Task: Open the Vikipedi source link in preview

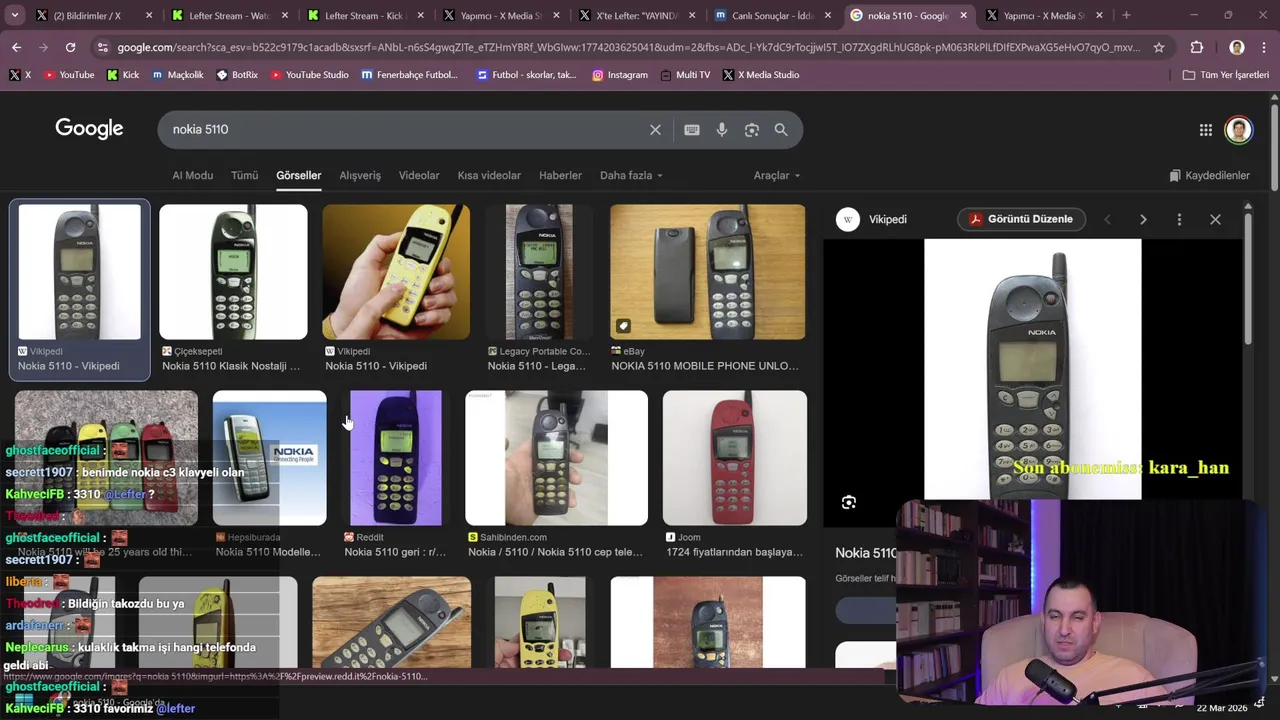Action: point(872,219)
